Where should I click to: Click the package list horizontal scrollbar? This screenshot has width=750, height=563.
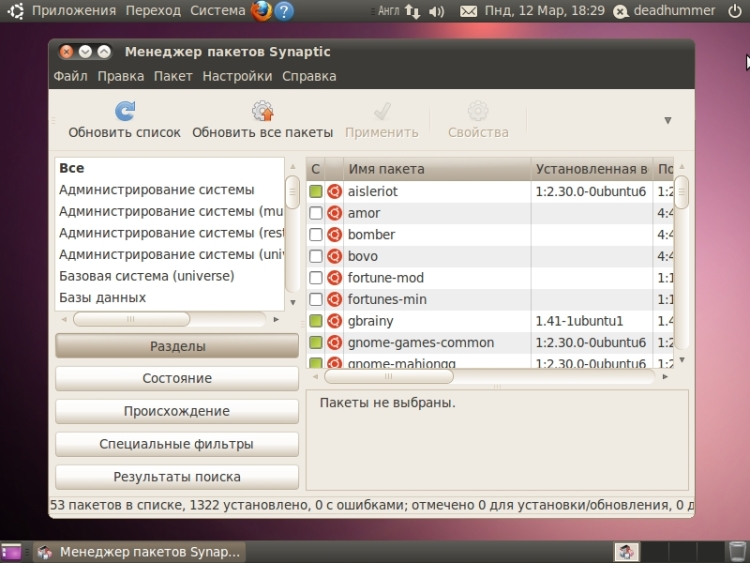(x=388, y=377)
